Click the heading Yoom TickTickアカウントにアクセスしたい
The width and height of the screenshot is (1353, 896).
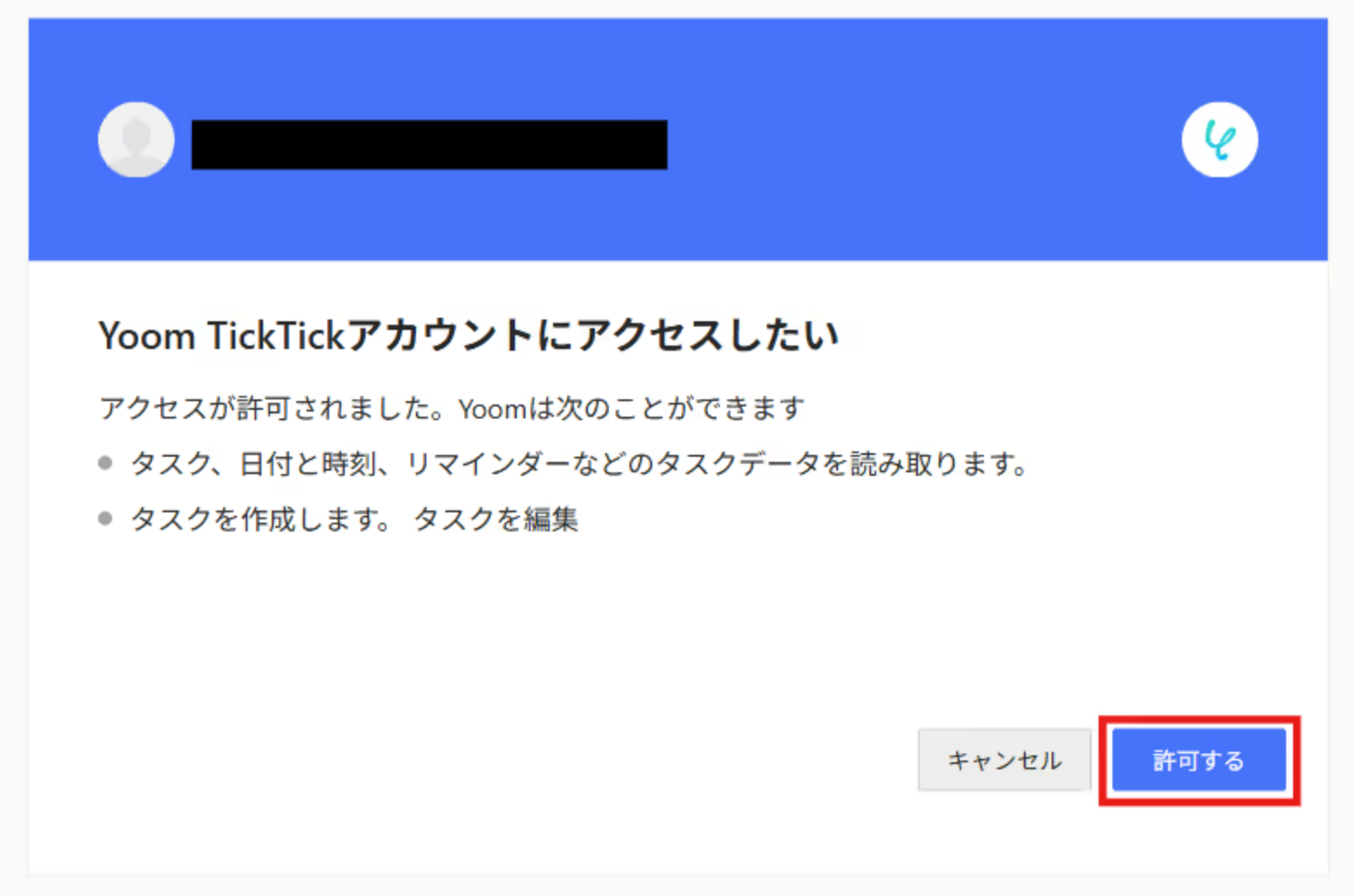469,335
